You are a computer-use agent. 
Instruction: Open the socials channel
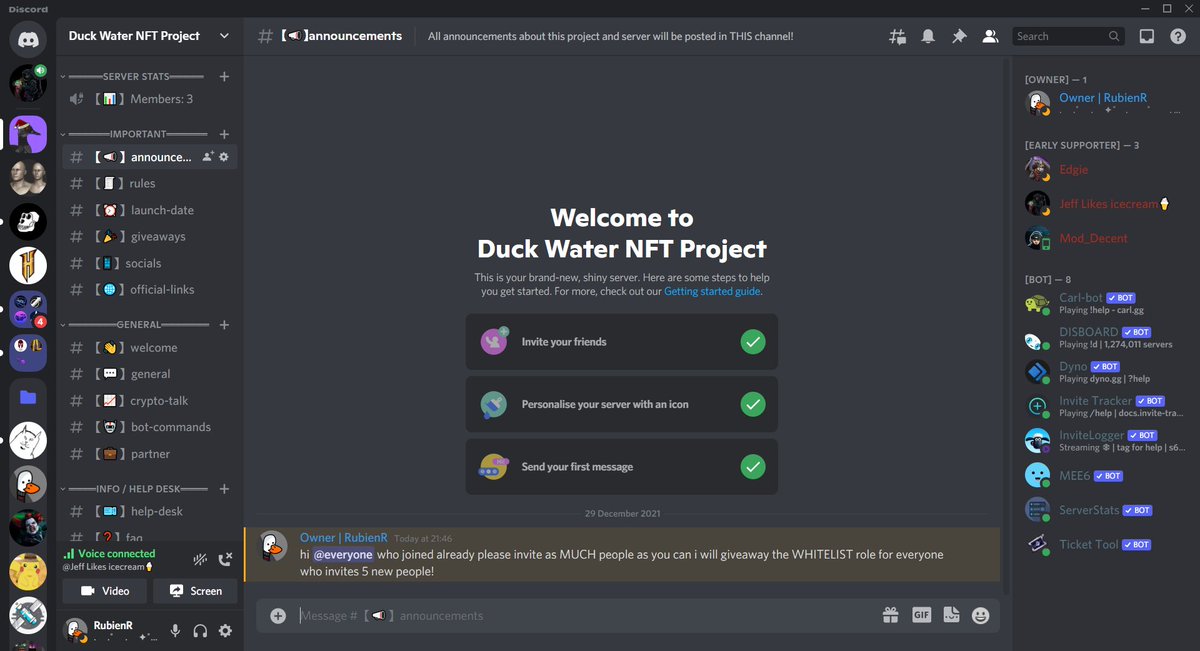150,263
